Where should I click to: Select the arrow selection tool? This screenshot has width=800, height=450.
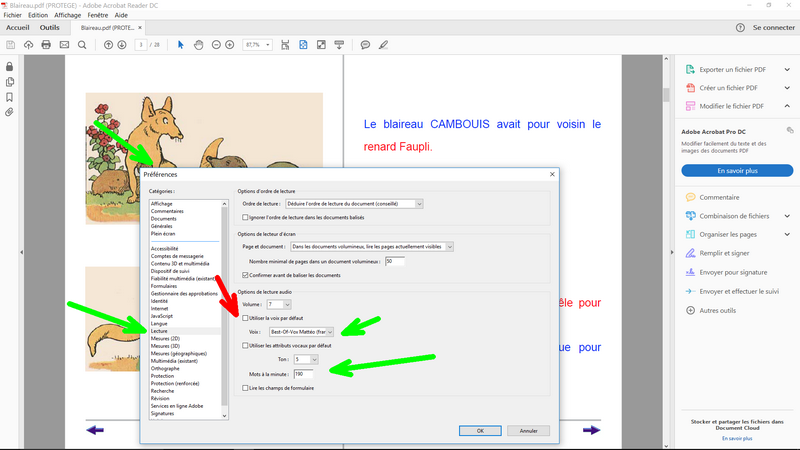pos(180,45)
